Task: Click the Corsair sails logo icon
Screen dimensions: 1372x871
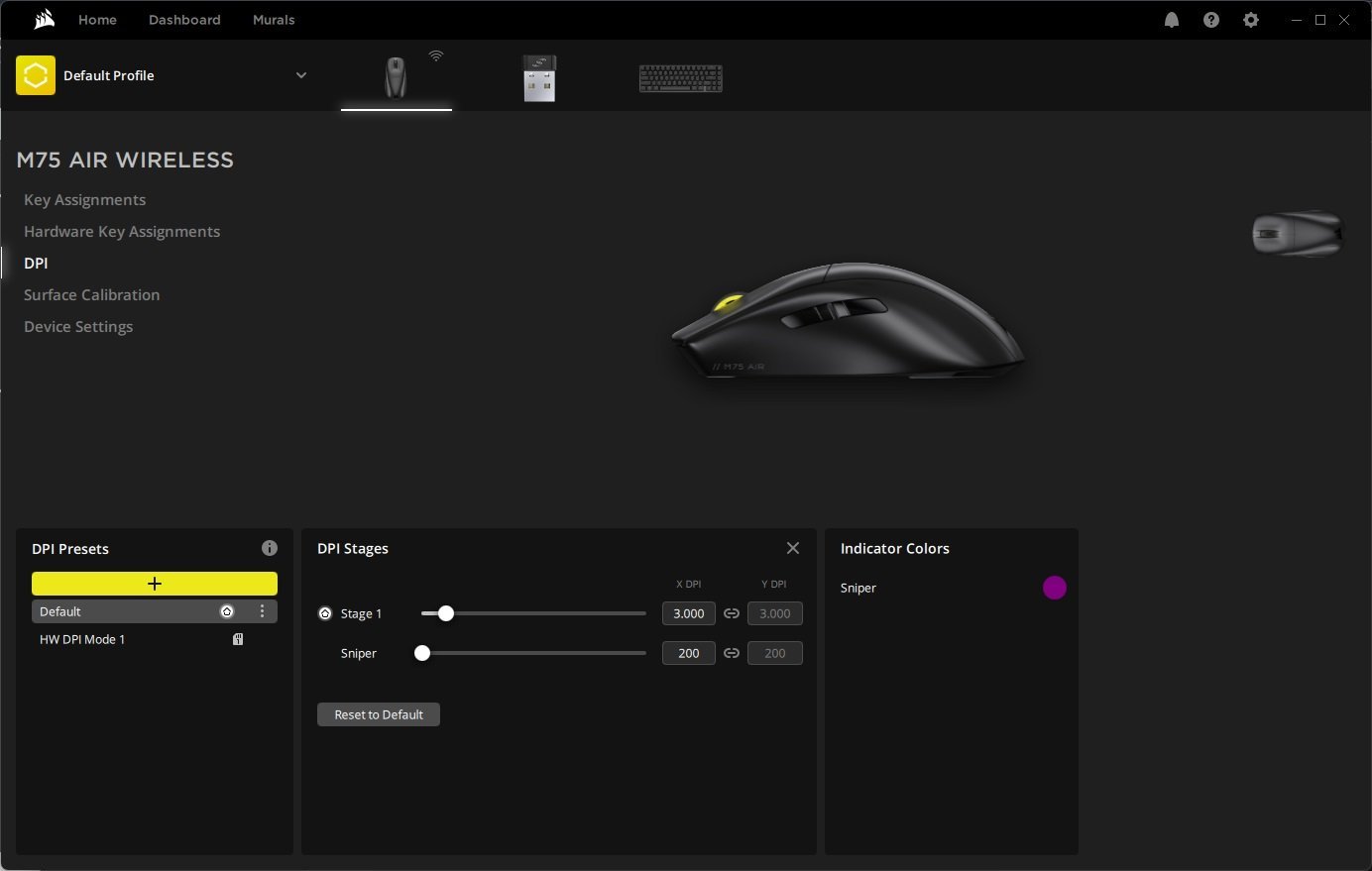Action: point(45,19)
